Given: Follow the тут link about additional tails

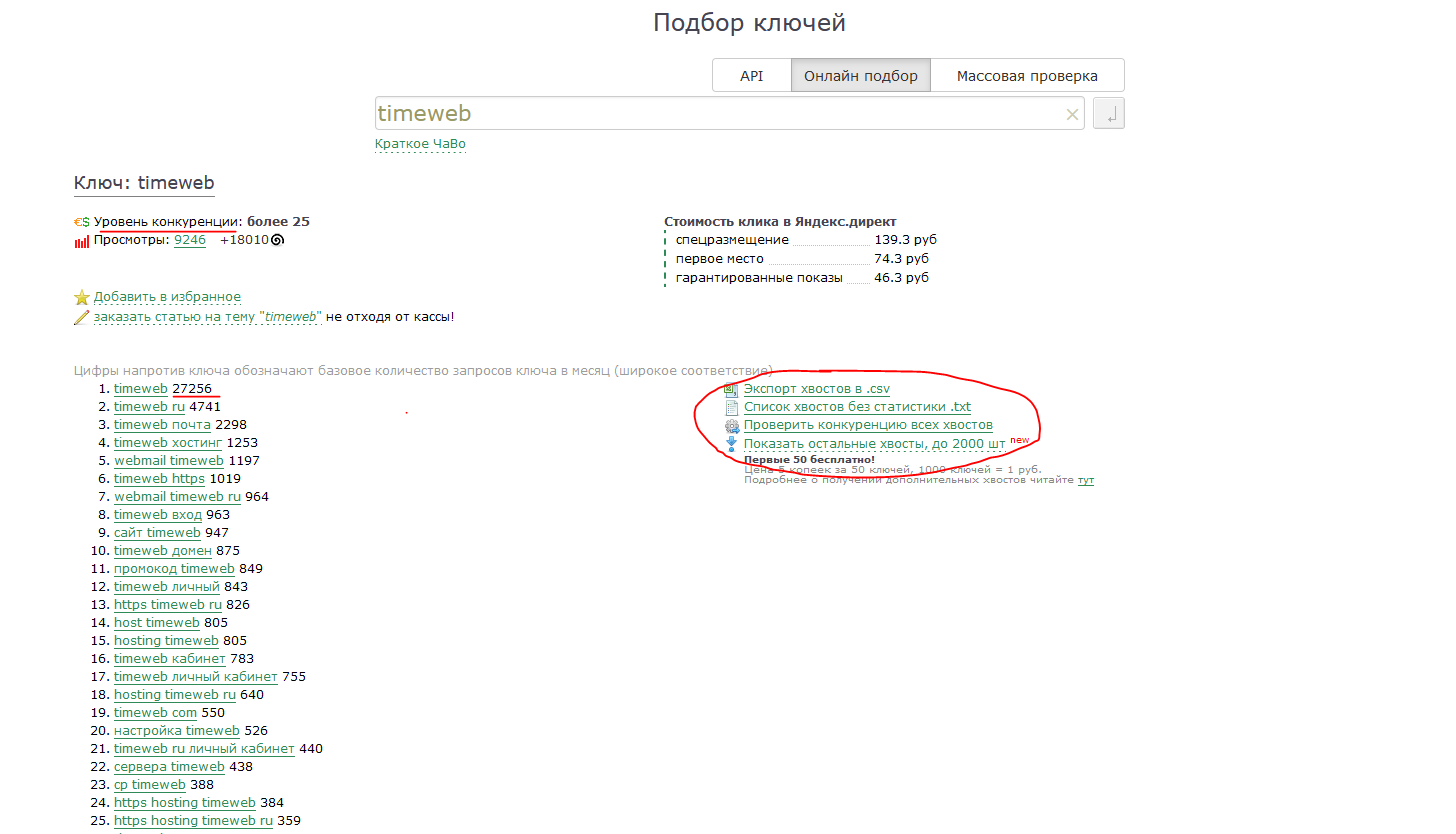Looking at the screenshot, I should point(1085,480).
